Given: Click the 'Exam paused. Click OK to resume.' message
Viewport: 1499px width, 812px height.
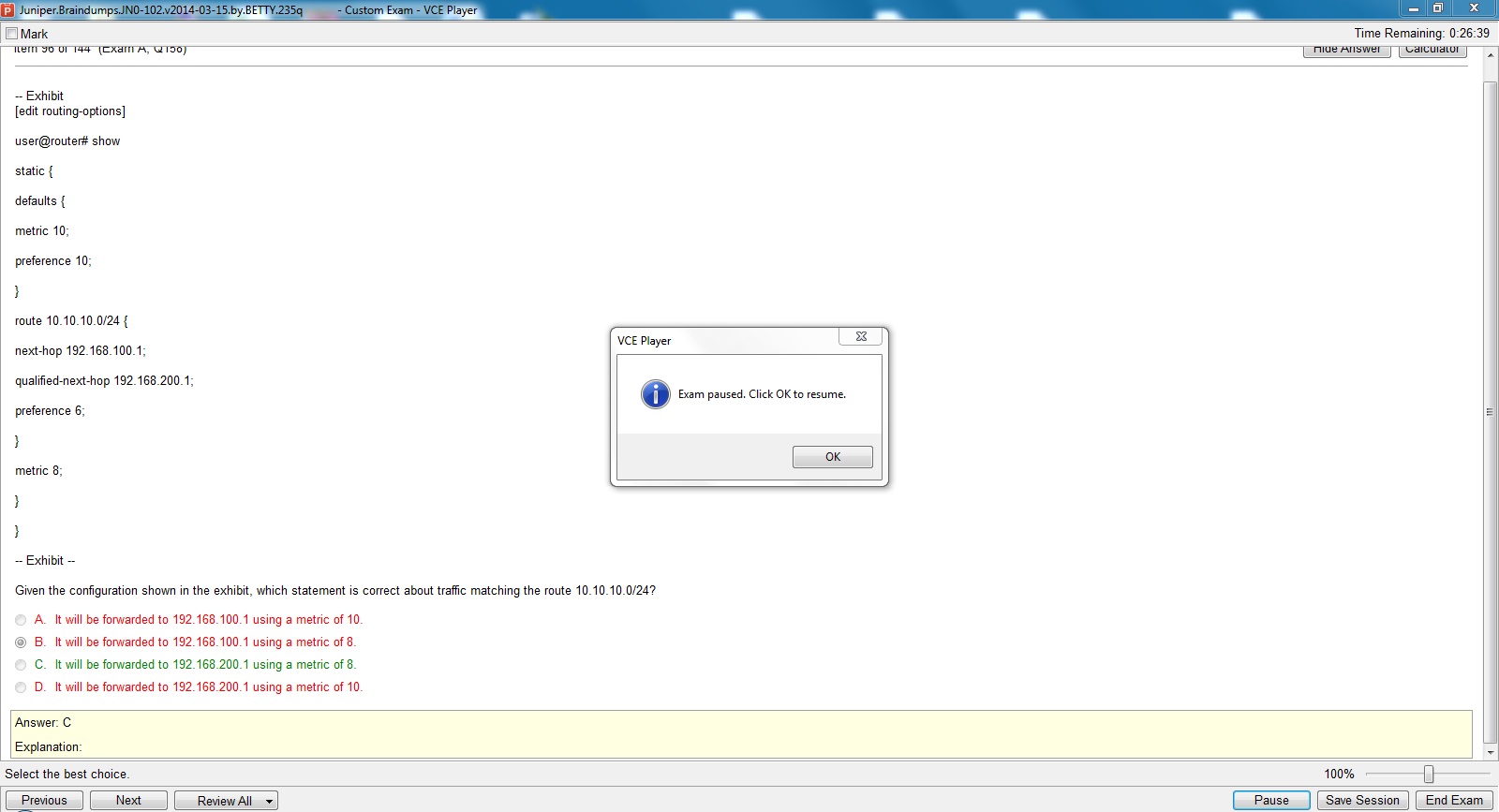Looking at the screenshot, I should point(762,394).
